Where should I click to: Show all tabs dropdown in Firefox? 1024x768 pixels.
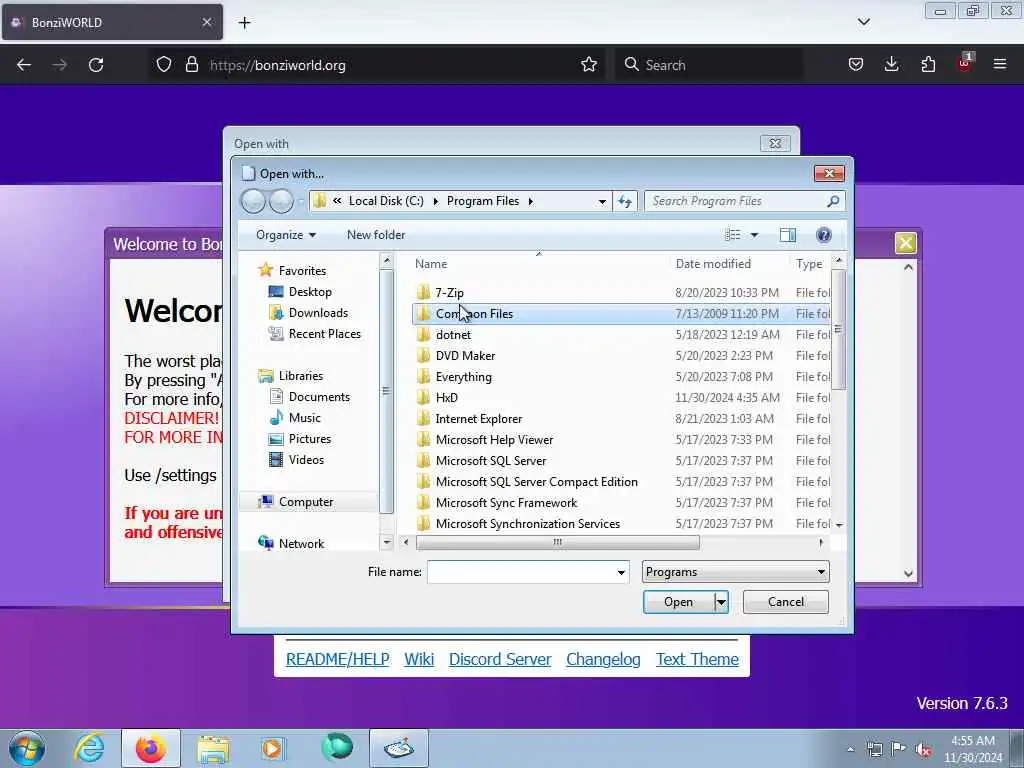(864, 22)
